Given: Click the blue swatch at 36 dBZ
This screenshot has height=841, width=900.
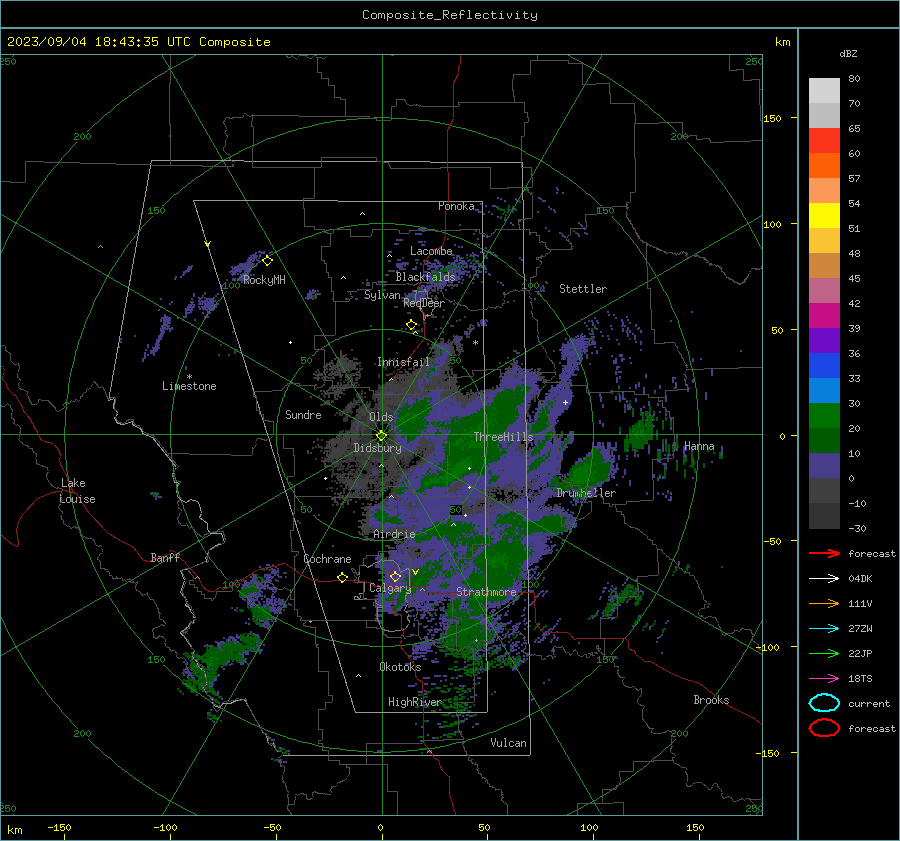Looking at the screenshot, I should (x=824, y=365).
